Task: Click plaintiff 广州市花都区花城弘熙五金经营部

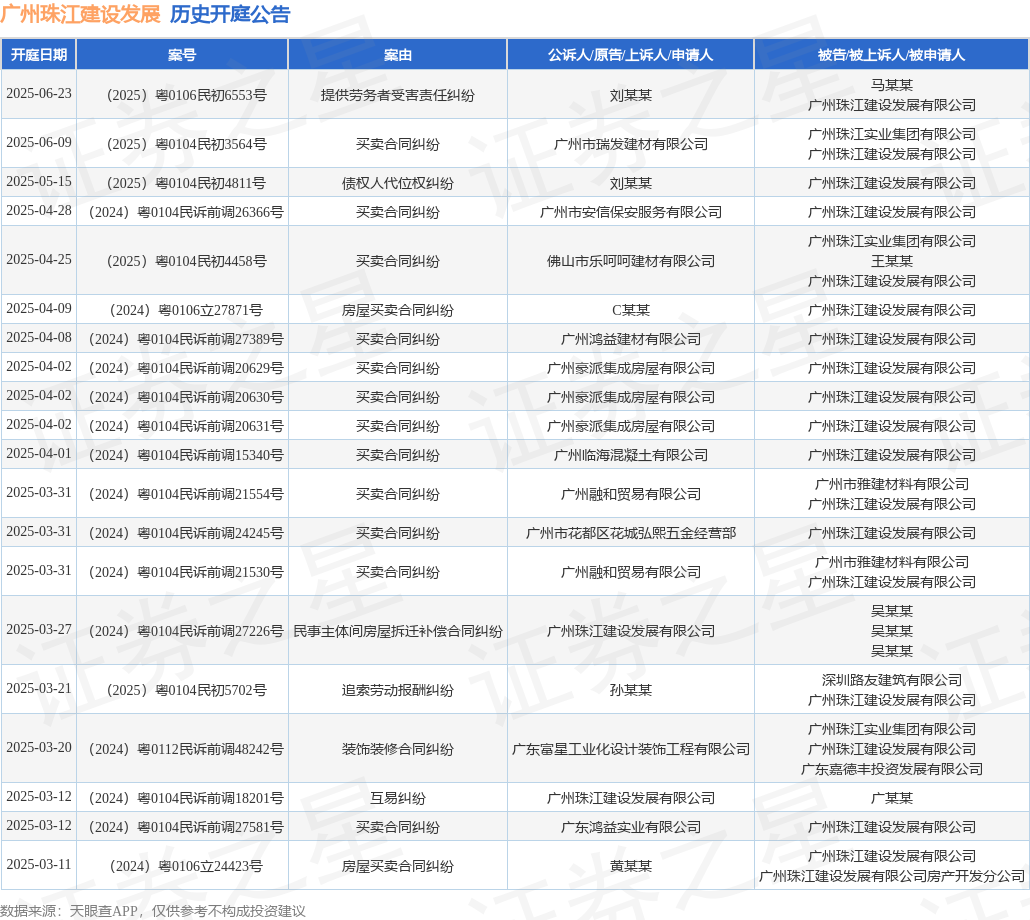Action: [631, 533]
